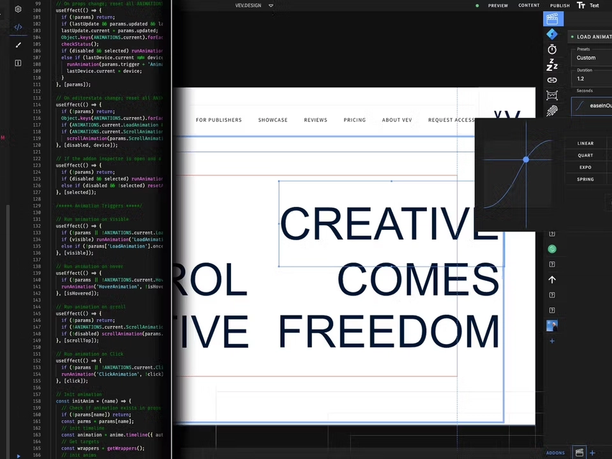Switch to CONTENT in the top bar
This screenshot has height=459, width=612.
click(529, 5)
